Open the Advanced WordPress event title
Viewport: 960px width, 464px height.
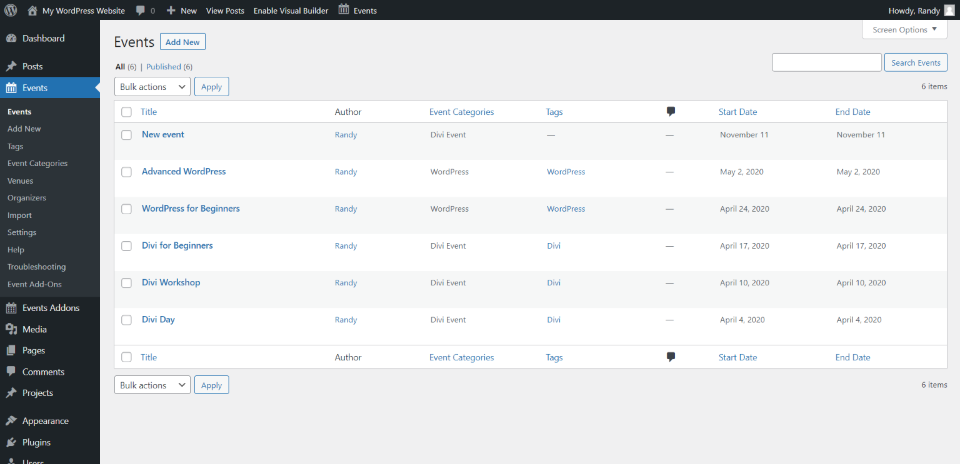coord(184,171)
